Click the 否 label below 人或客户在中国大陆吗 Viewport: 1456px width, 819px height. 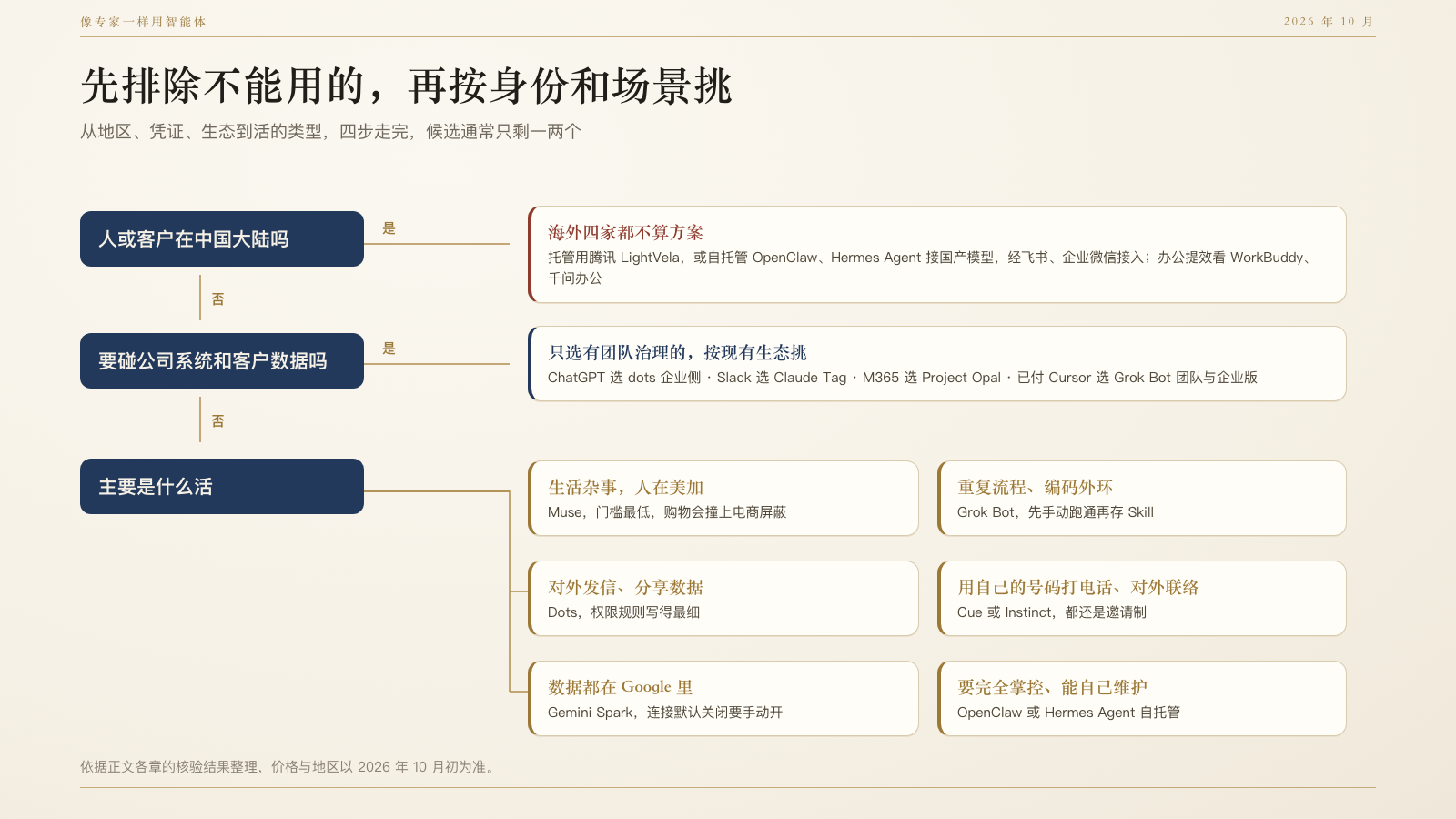(218, 299)
